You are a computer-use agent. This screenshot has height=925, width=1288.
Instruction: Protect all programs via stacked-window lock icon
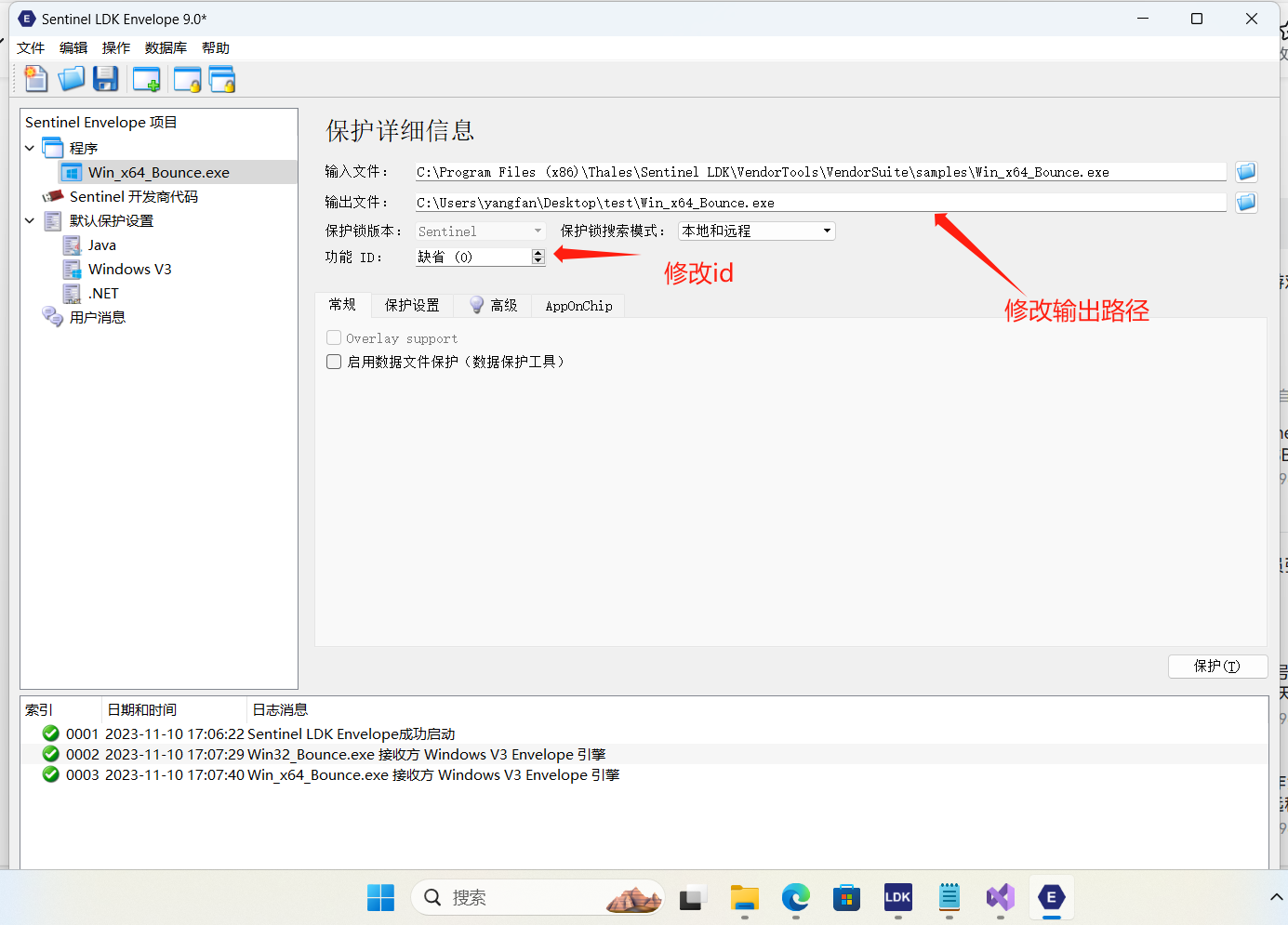[223, 80]
